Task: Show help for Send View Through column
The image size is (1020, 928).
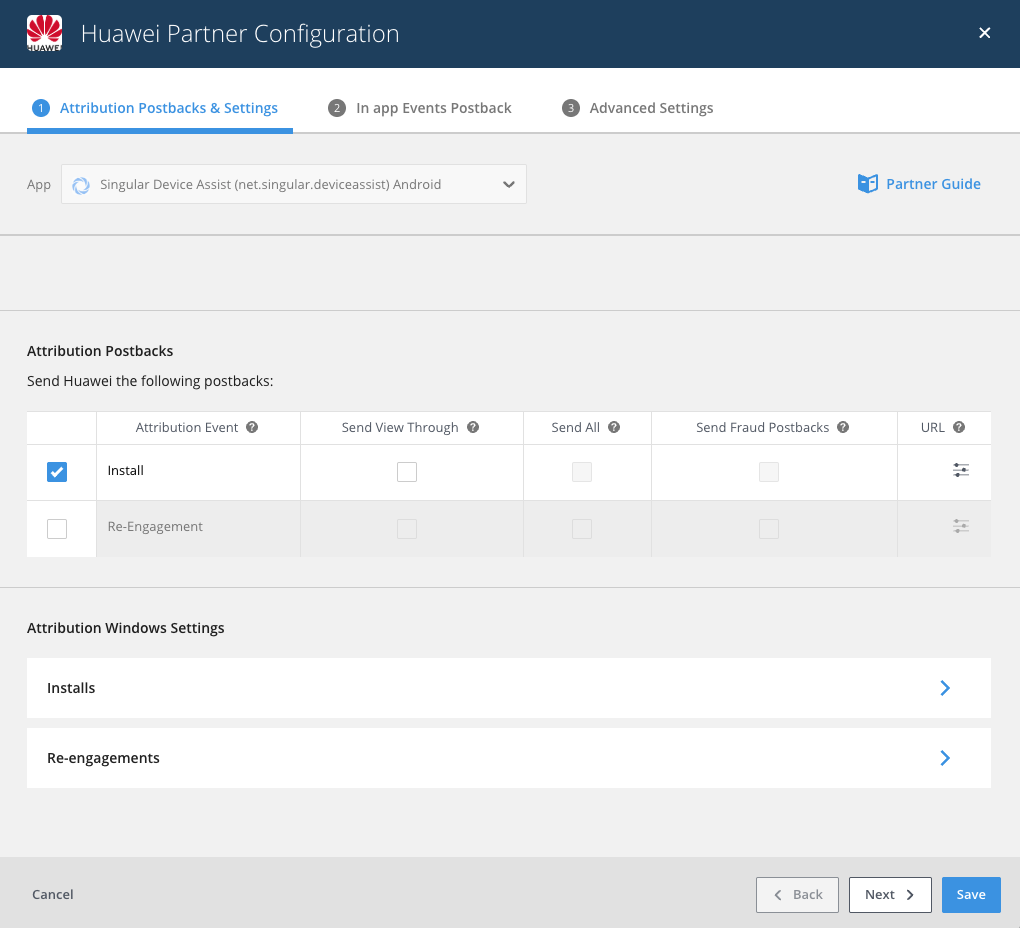Action: pos(473,427)
